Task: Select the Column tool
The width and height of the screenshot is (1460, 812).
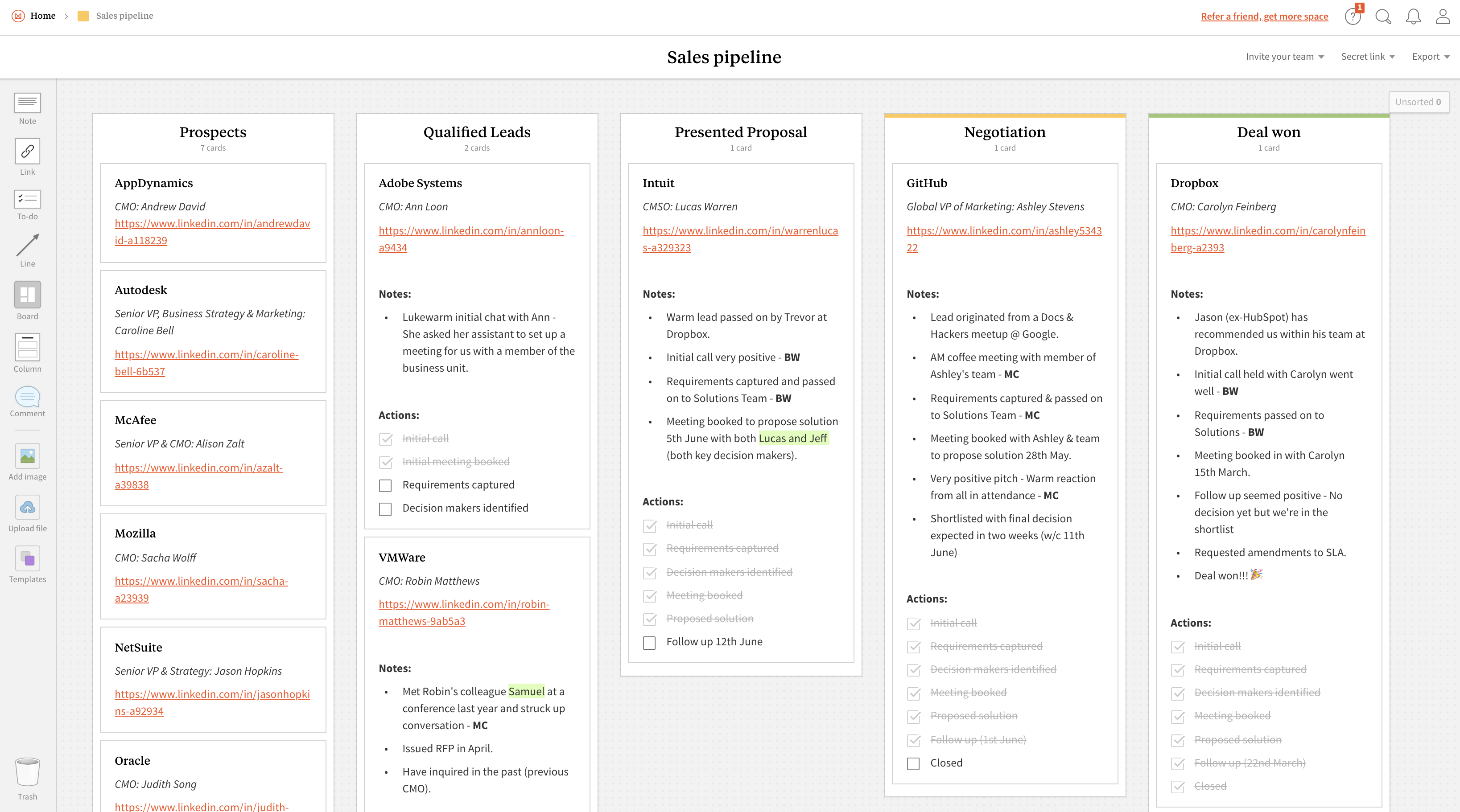Action: click(27, 353)
